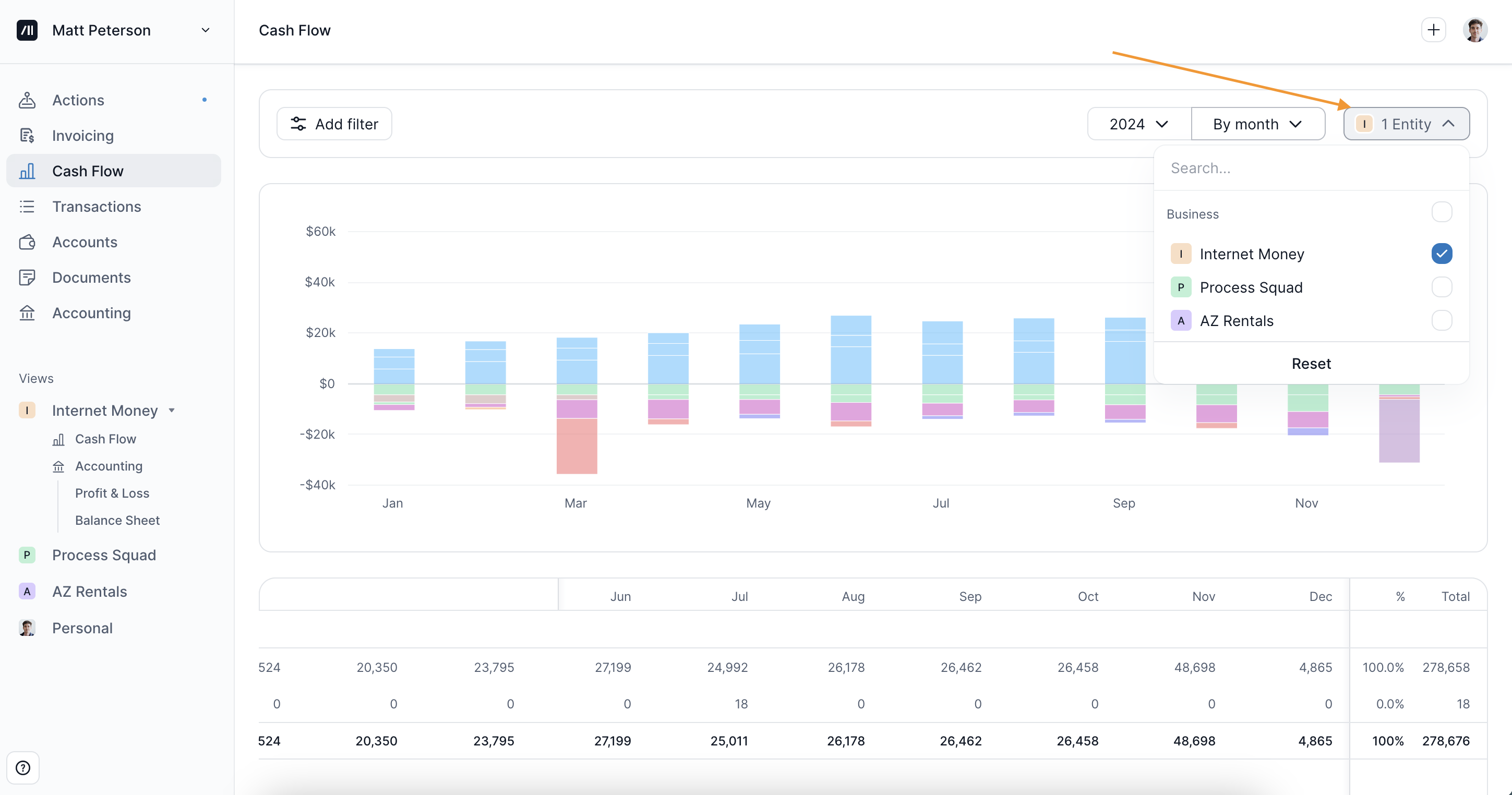Image resolution: width=1512 pixels, height=795 pixels.
Task: Select the Accounting icon in sidebar
Action: click(27, 312)
